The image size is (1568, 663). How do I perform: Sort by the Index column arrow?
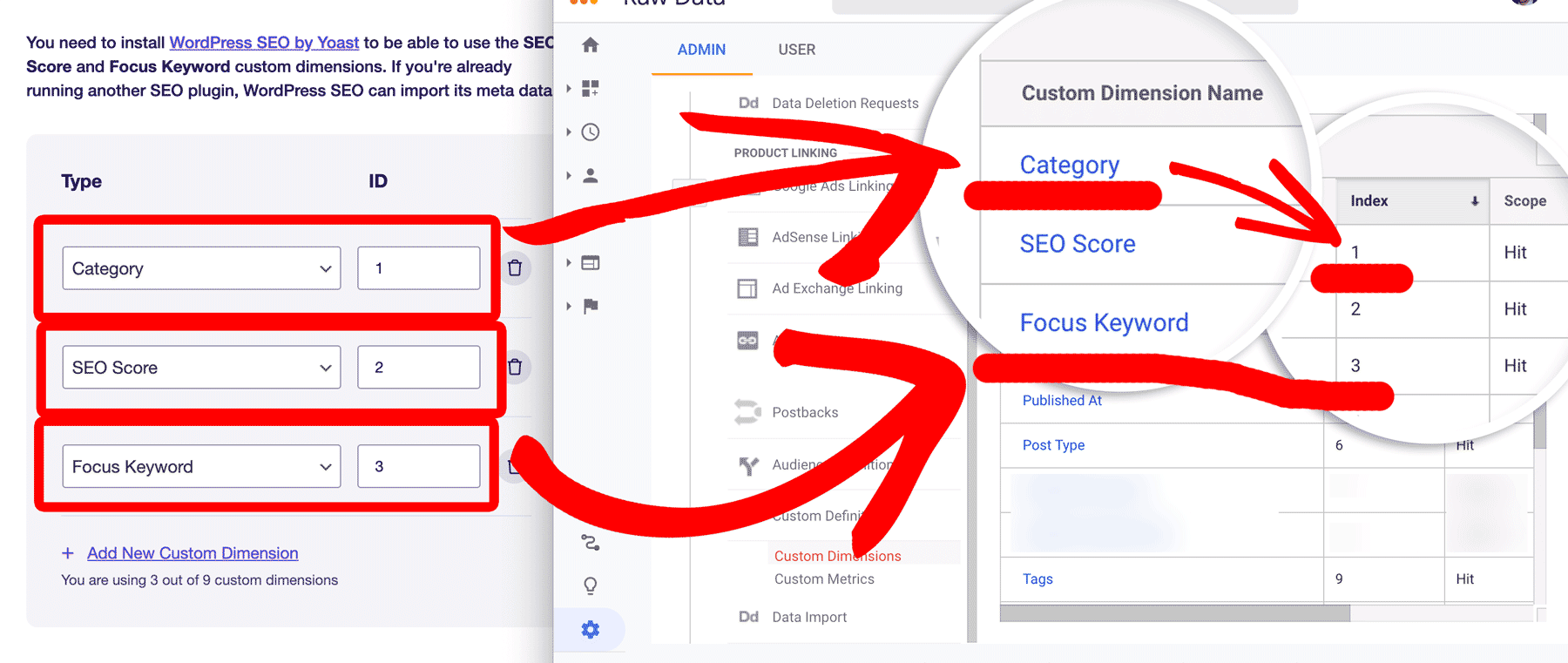coord(1475,201)
